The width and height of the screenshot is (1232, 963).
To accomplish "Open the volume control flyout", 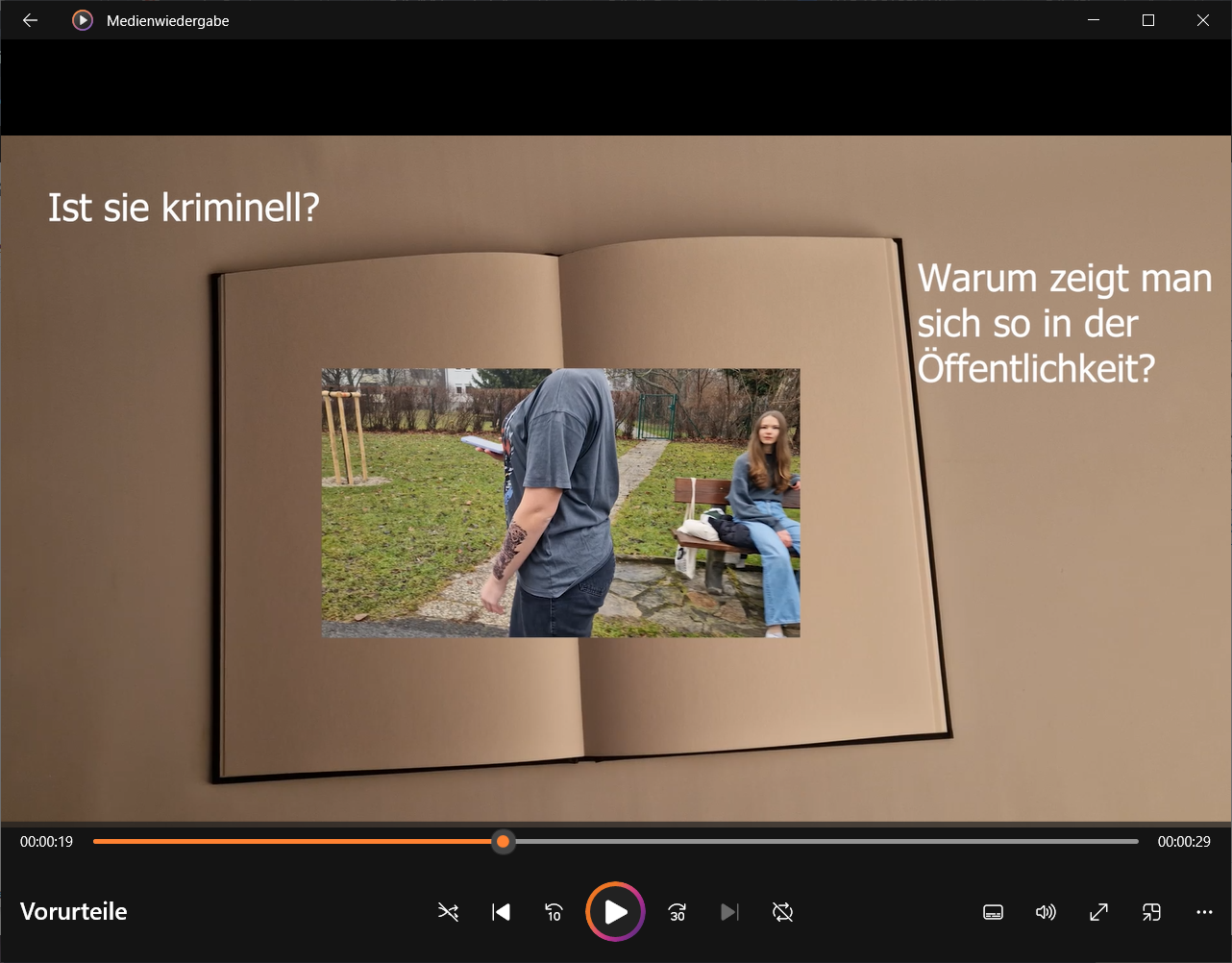I will 1046,912.
